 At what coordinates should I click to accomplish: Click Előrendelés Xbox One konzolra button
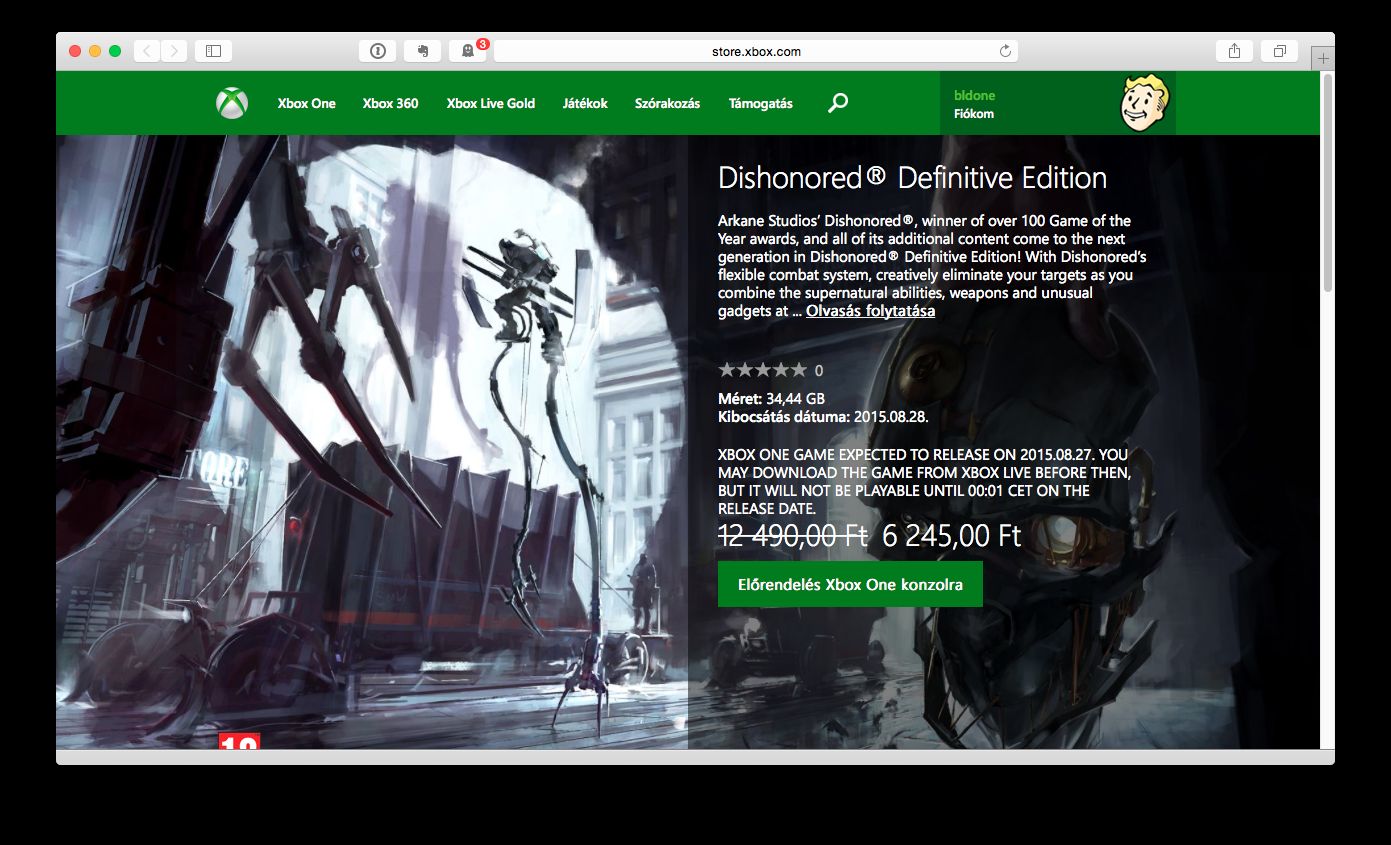point(850,584)
